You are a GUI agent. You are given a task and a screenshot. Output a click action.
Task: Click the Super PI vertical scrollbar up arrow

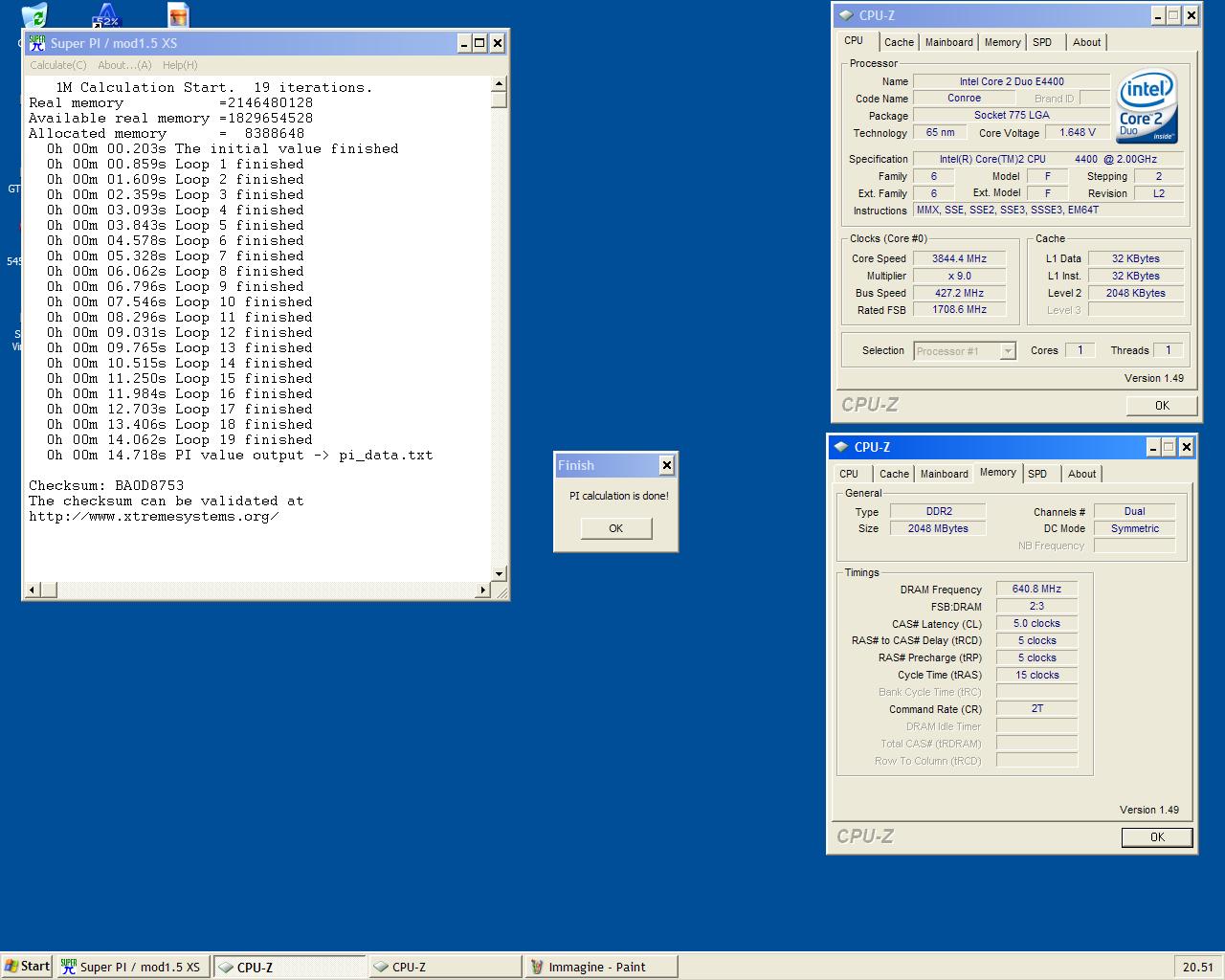(x=499, y=85)
